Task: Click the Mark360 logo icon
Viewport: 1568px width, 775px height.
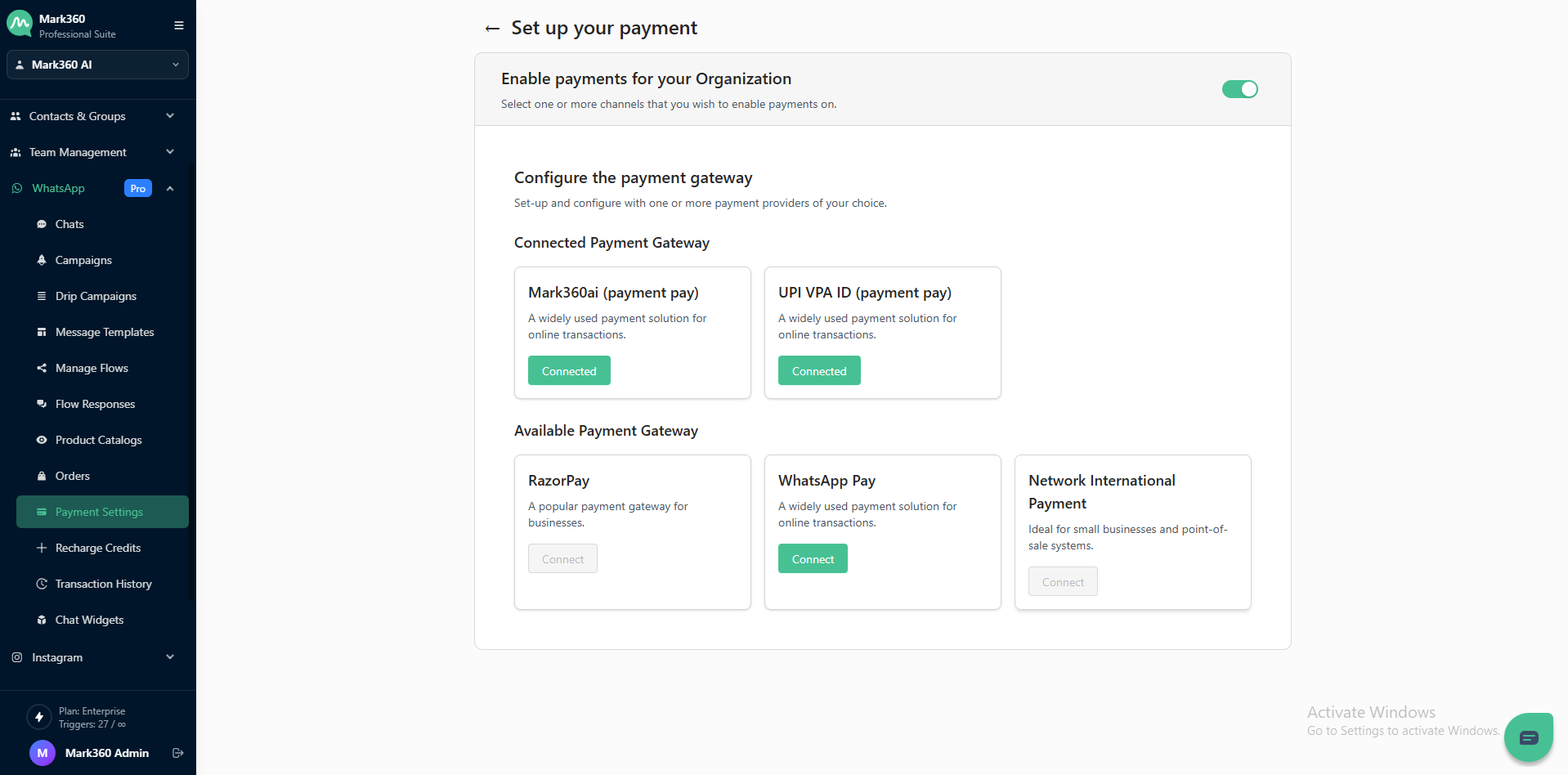Action: 20,25
